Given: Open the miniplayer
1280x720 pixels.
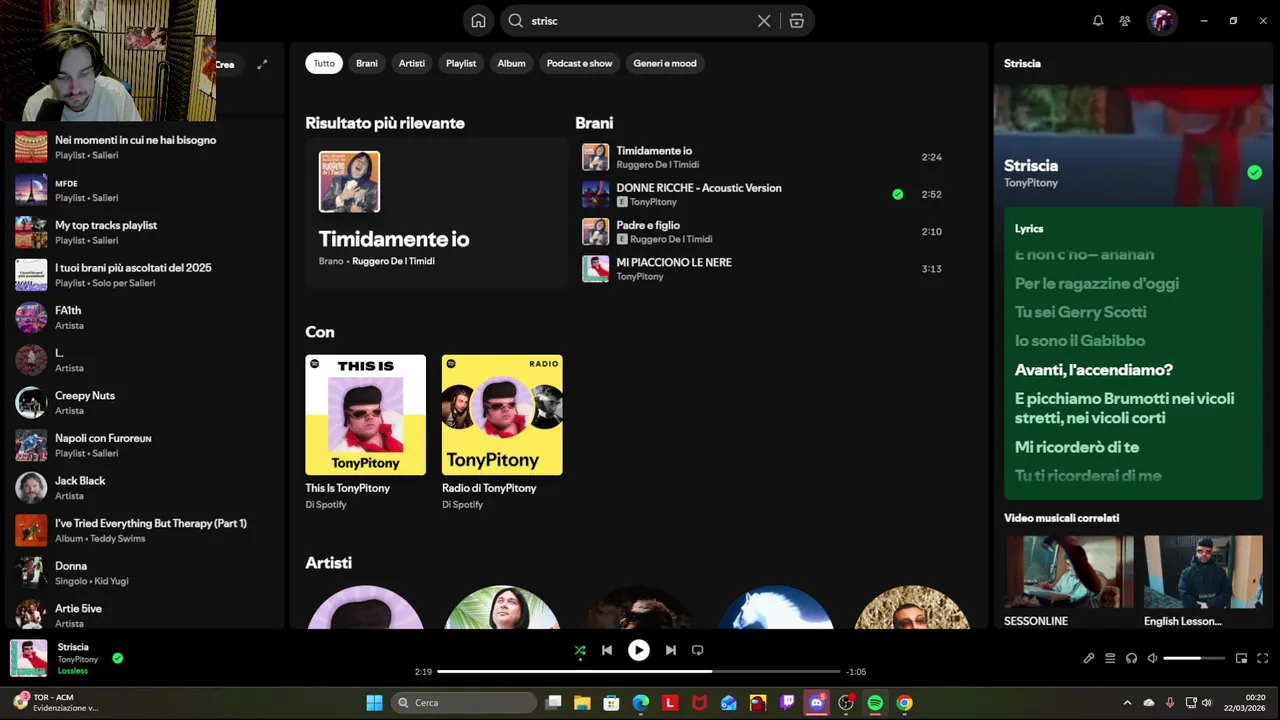Looking at the screenshot, I should tap(1241, 658).
